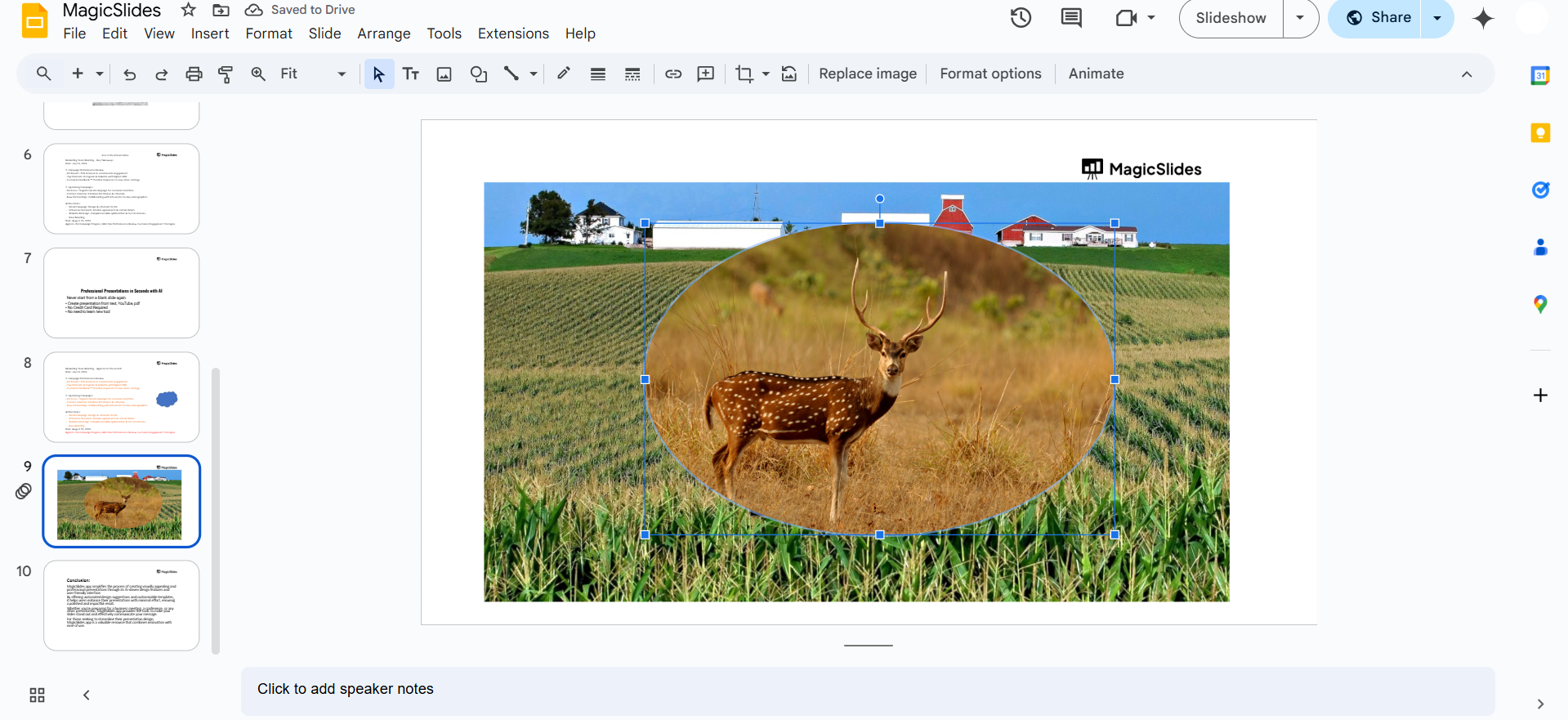Image resolution: width=1568 pixels, height=720 pixels.
Task: Click the Crop image icon
Action: [744, 74]
